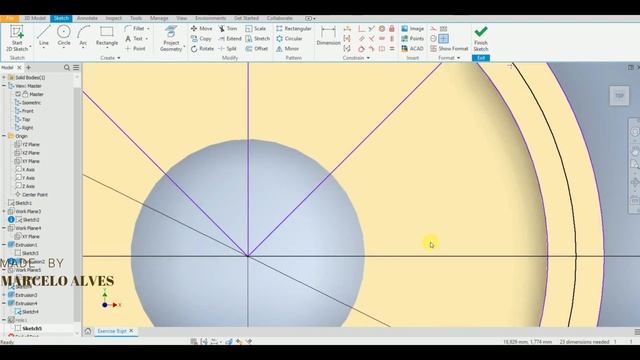Image resolution: width=640 pixels, height=360 pixels.
Task: Expand the Solid Bodies(1) node
Action: pos(4,77)
